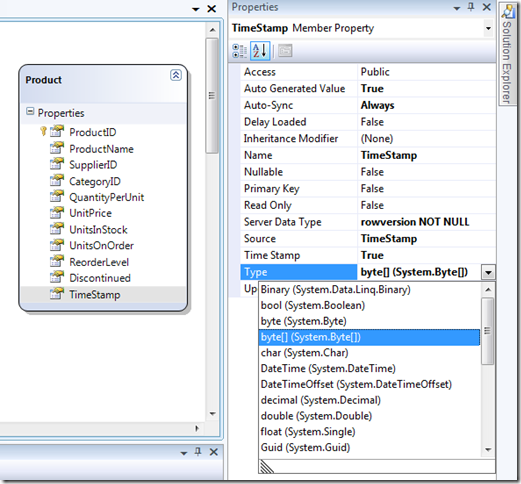The width and height of the screenshot is (521, 484).
Task: Select the Auto Generated Value property row
Action: pyautogui.click(x=368, y=89)
